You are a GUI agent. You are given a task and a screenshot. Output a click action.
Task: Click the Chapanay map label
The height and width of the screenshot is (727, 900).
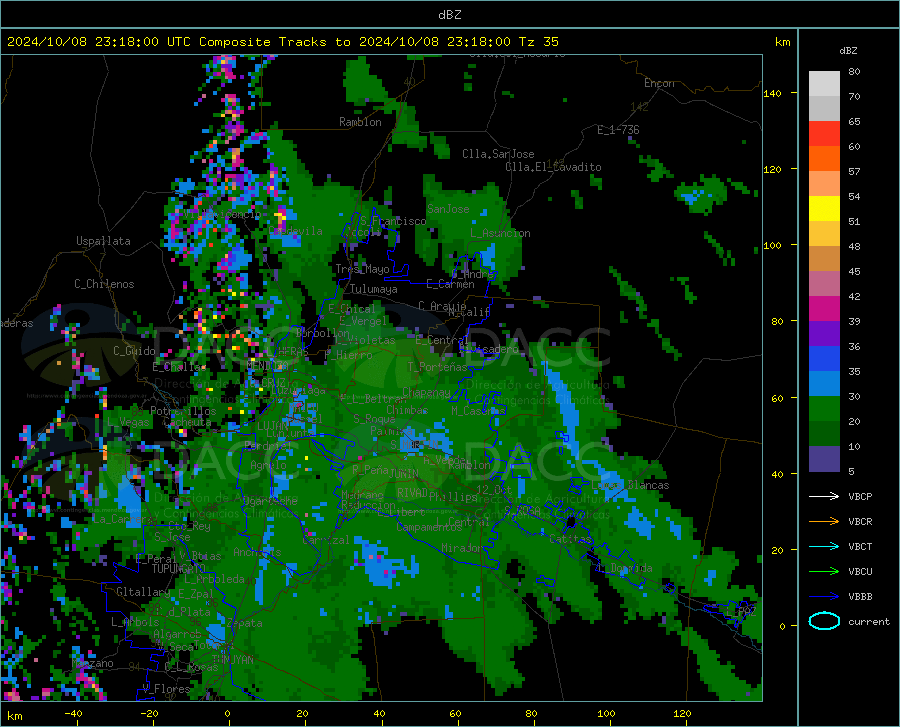[426, 392]
